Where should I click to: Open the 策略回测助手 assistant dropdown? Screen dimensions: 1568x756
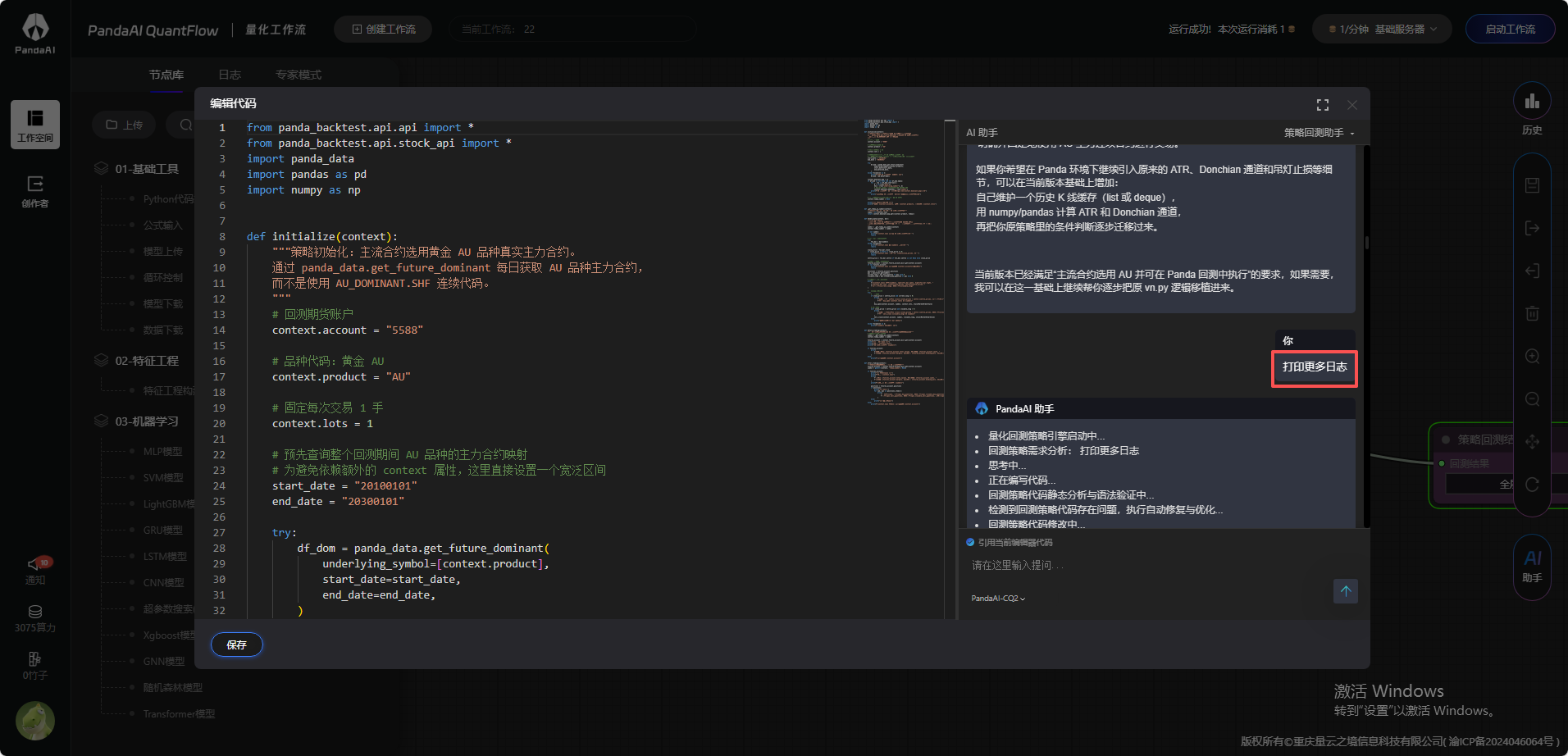(x=1320, y=133)
